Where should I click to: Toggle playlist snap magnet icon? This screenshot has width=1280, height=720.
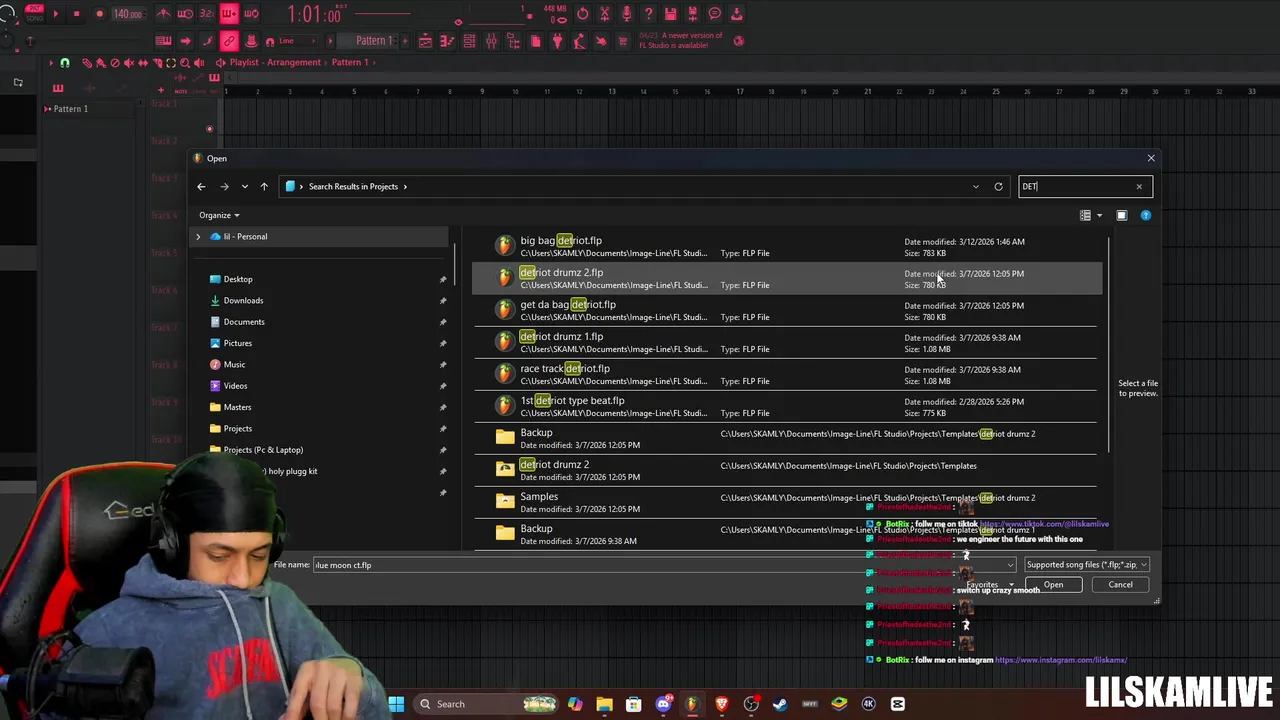pos(64,62)
